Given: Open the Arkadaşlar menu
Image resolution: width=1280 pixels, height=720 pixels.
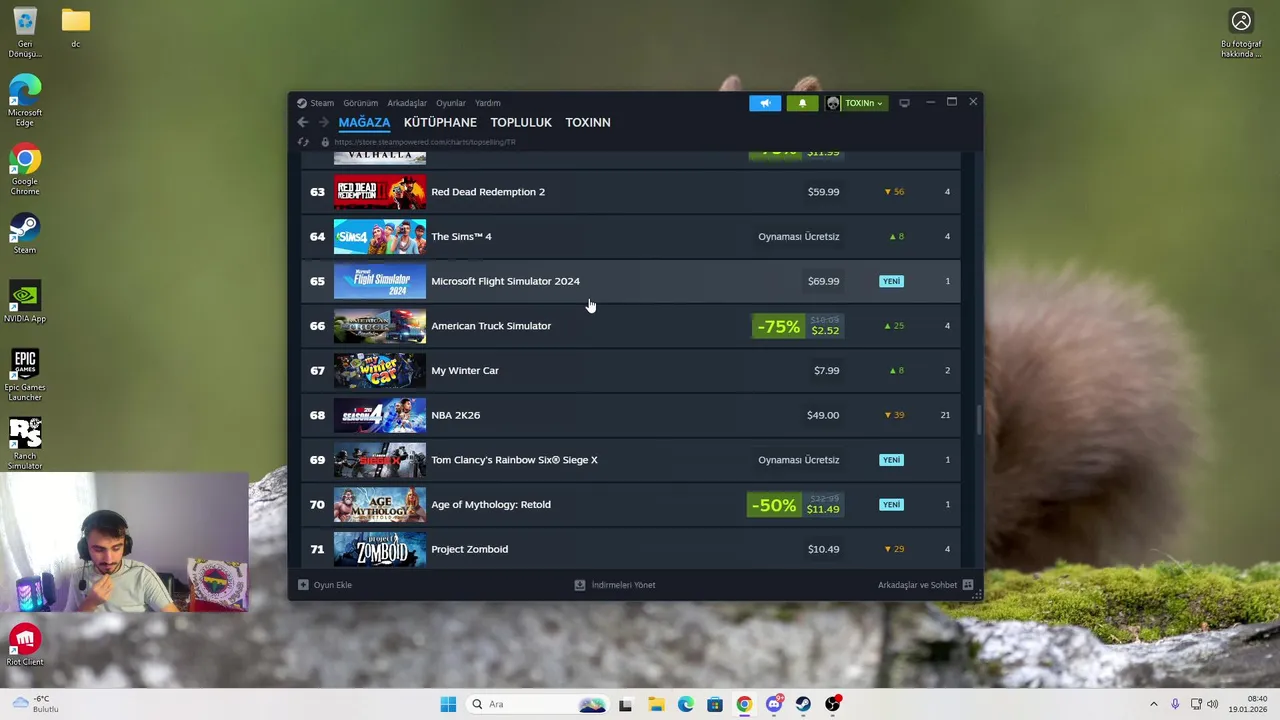Looking at the screenshot, I should point(407,103).
